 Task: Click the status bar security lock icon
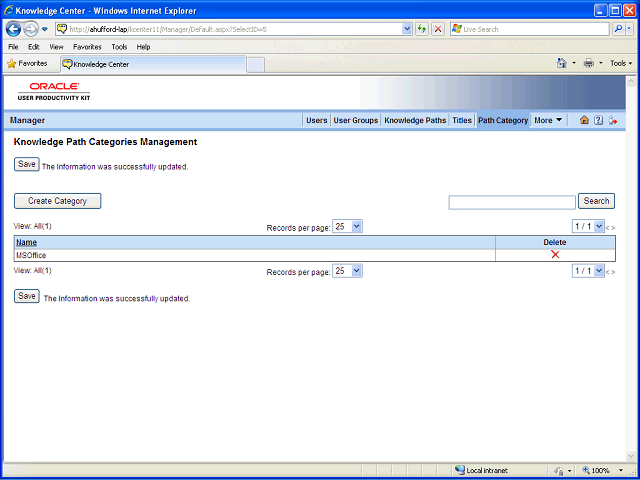(559, 471)
